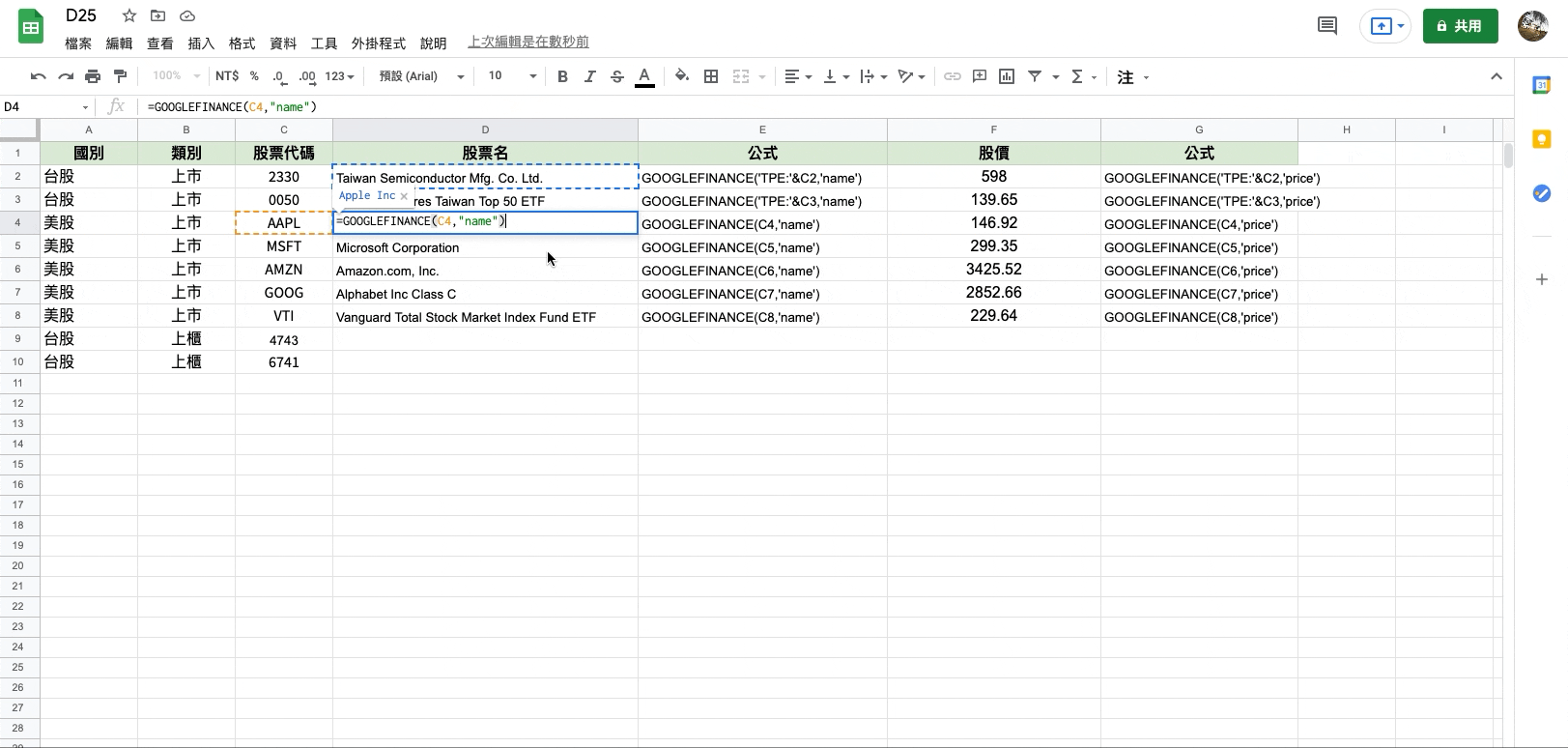
Task: Select the Microsoft Corporation cell
Action: (485, 246)
